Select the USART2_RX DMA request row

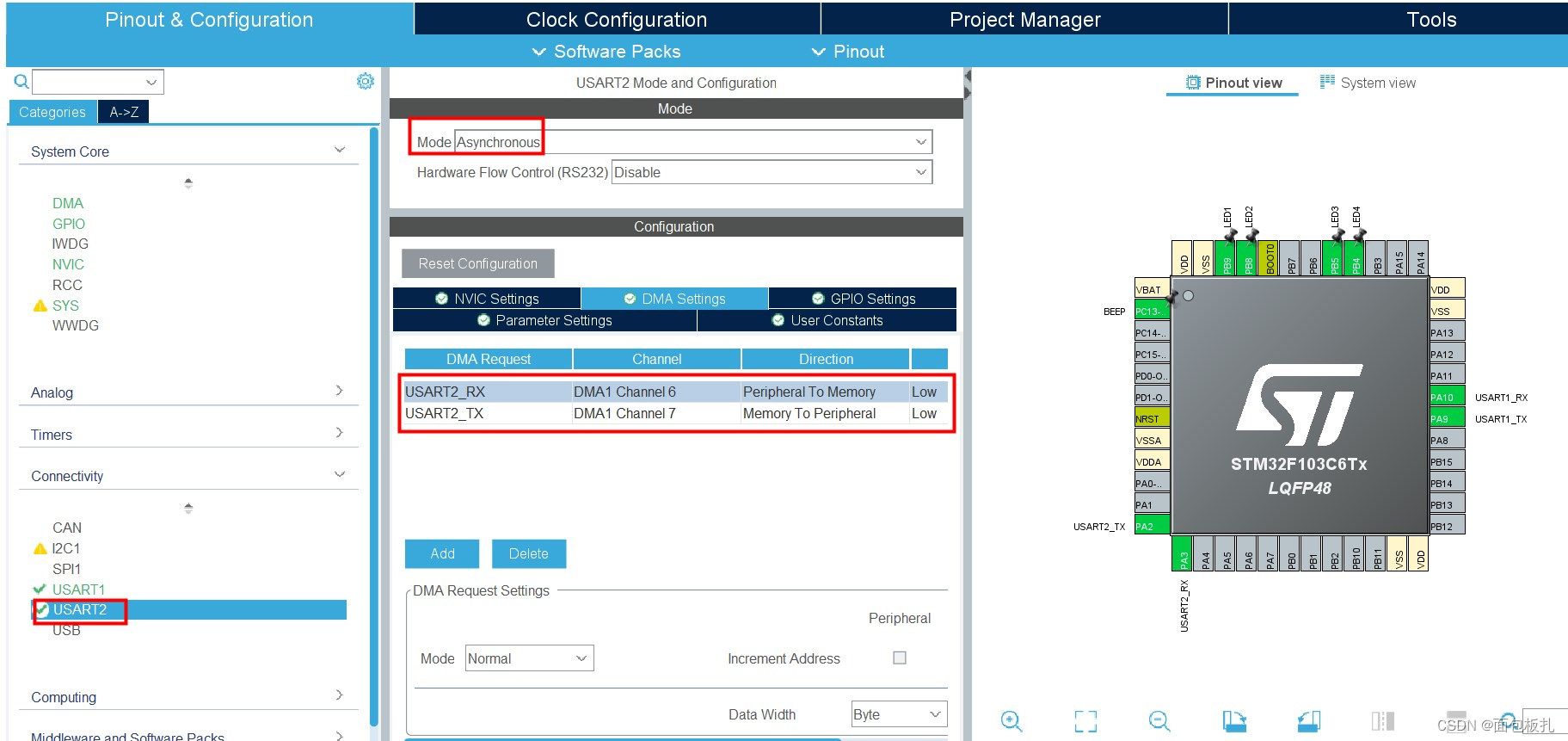pos(676,392)
